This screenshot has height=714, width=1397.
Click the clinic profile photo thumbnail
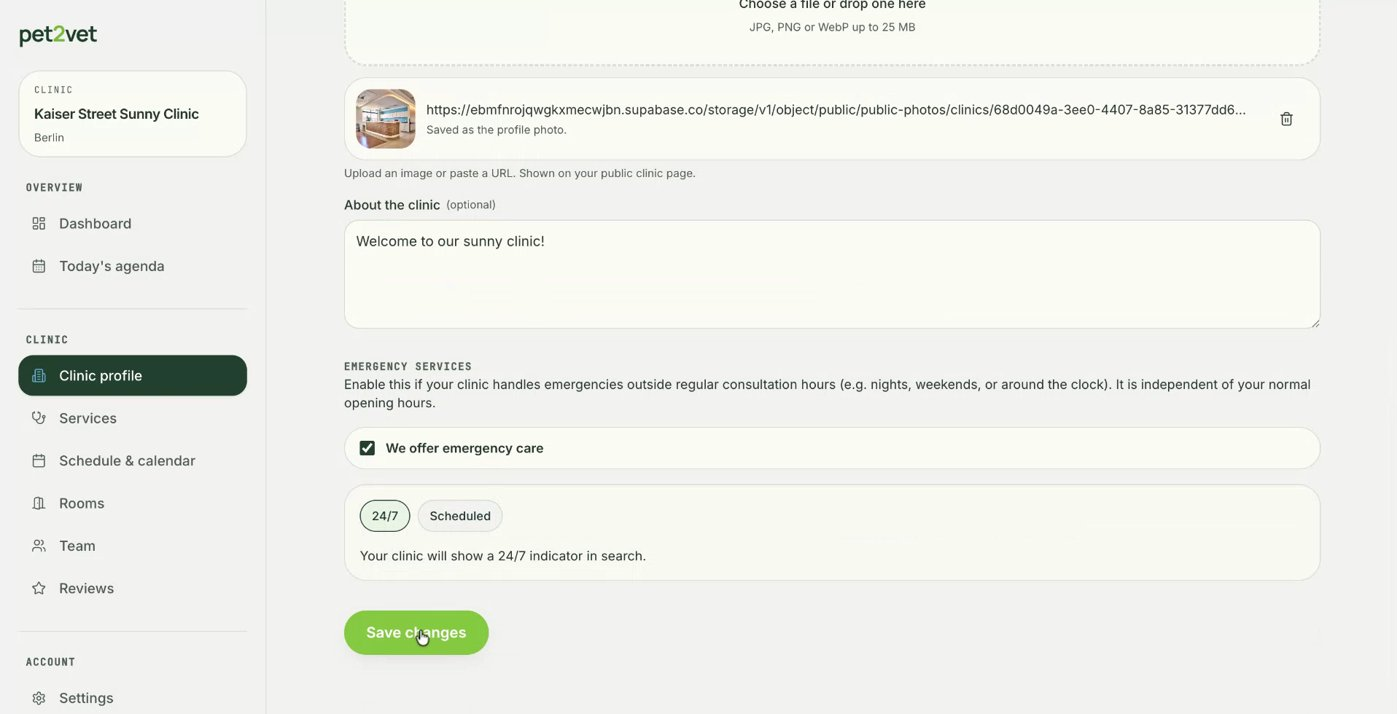(386, 119)
